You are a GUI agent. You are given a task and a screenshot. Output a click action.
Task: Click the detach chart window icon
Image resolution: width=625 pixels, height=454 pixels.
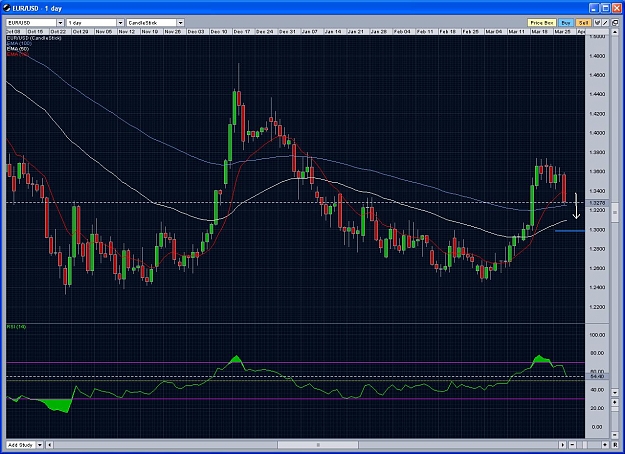[x=615, y=23]
